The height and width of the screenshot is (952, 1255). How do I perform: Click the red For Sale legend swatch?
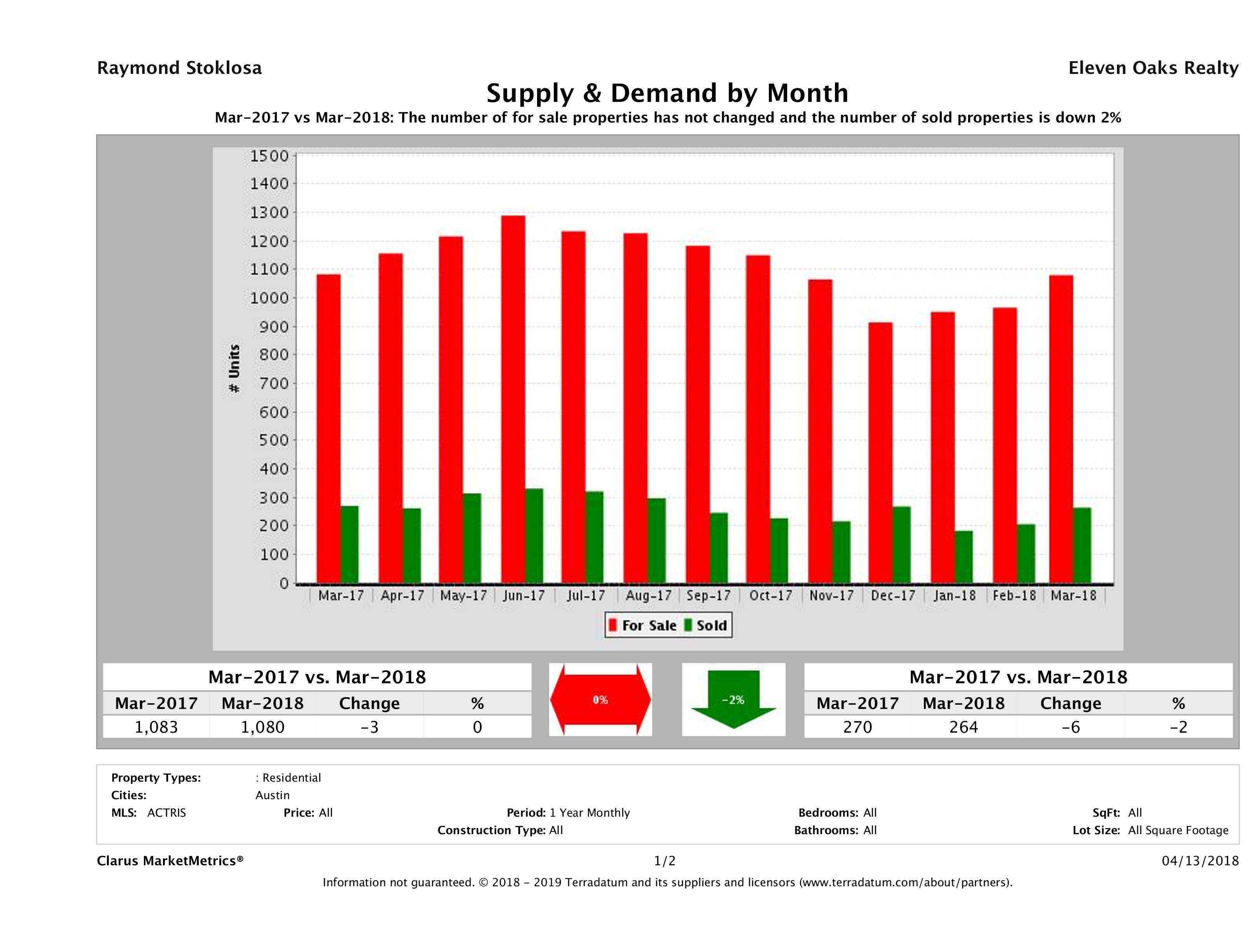(613, 625)
